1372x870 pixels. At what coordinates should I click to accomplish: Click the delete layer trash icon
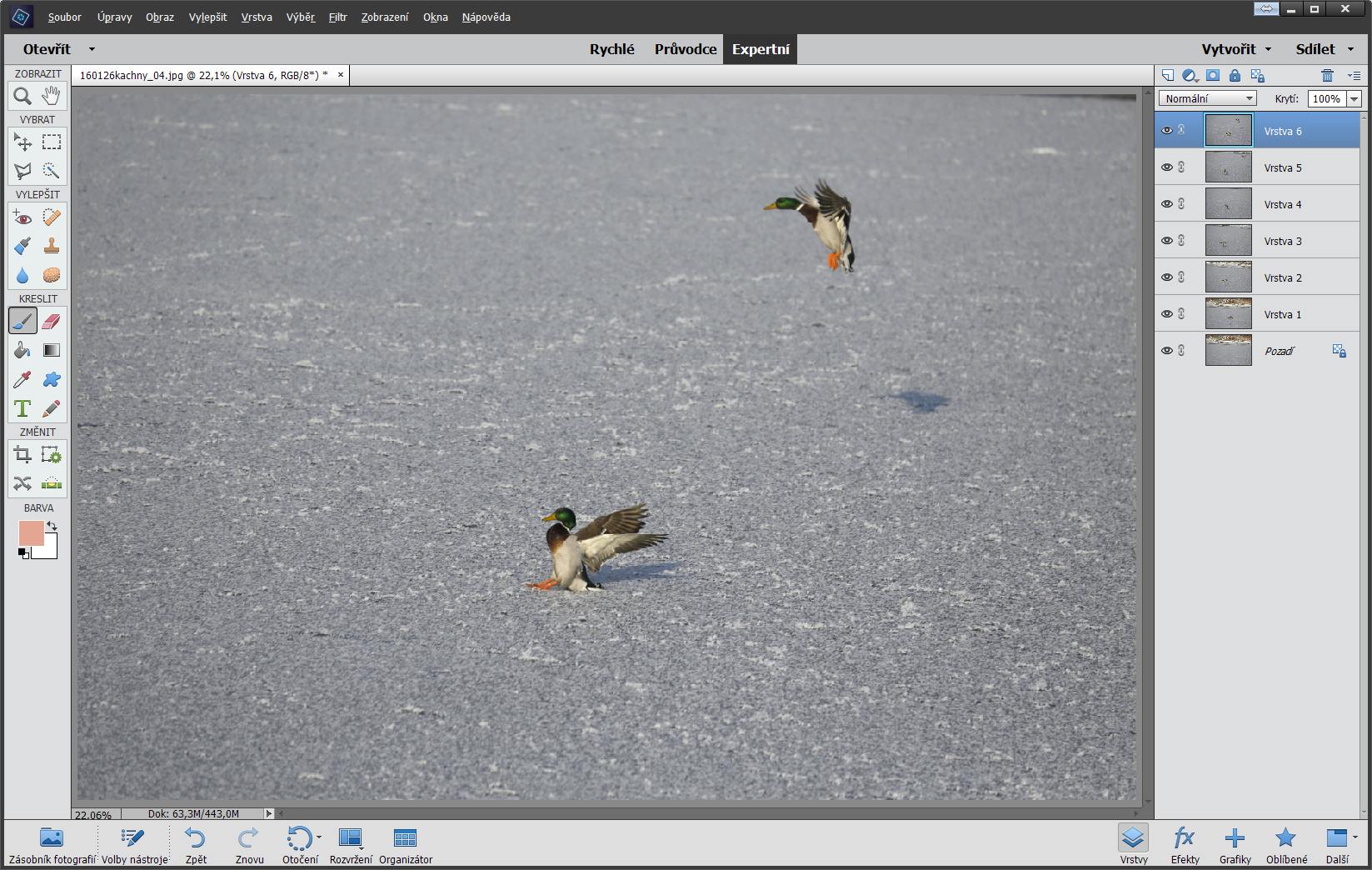tap(1327, 76)
